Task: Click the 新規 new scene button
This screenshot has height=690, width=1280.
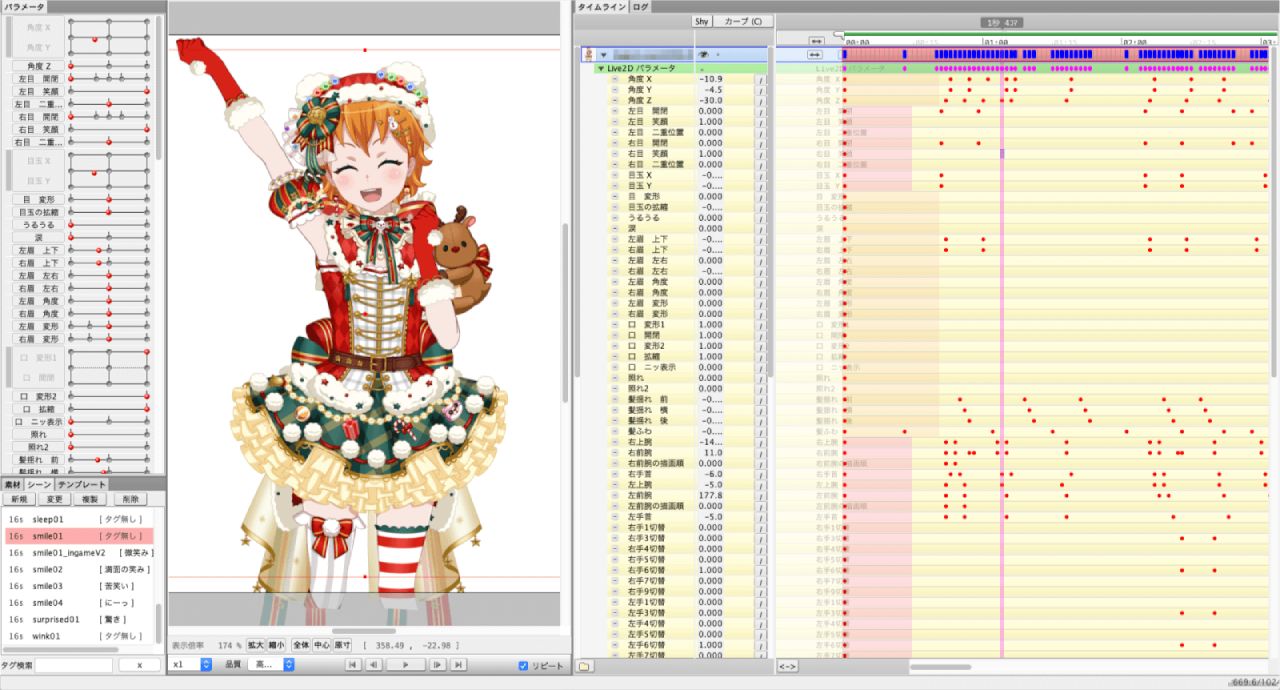Action: (x=19, y=499)
